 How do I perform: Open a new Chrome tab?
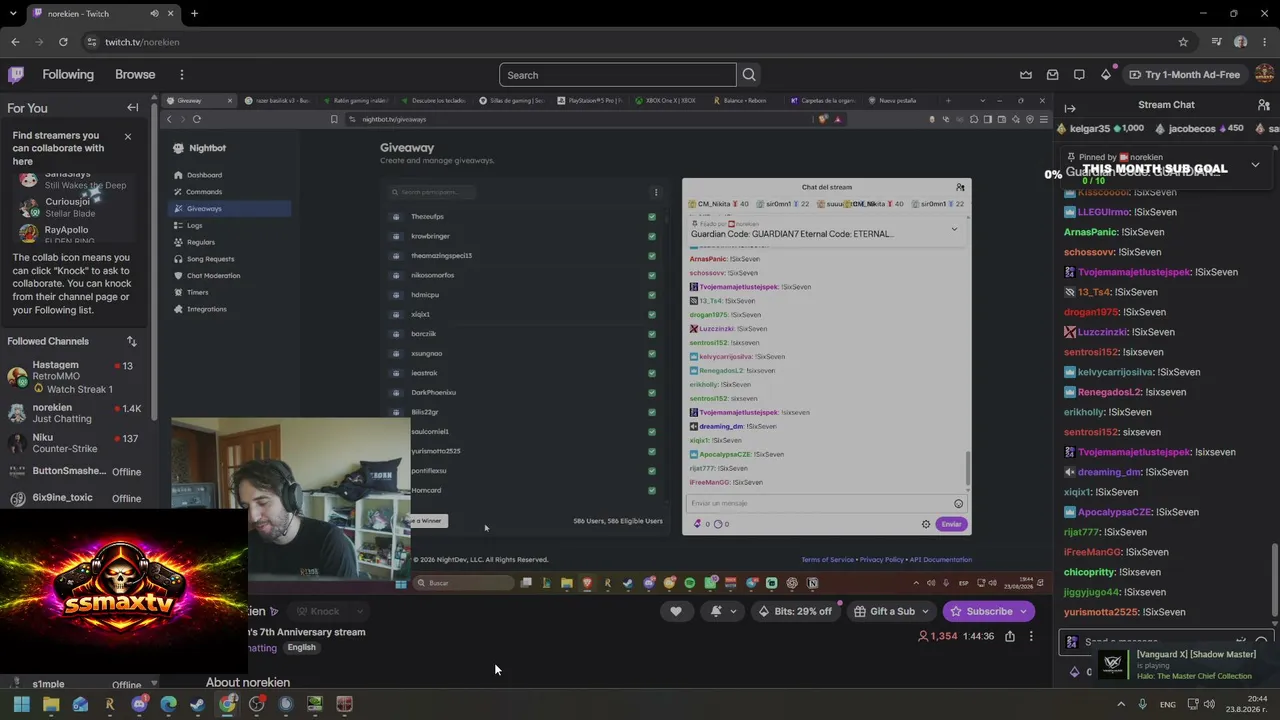coord(194,13)
